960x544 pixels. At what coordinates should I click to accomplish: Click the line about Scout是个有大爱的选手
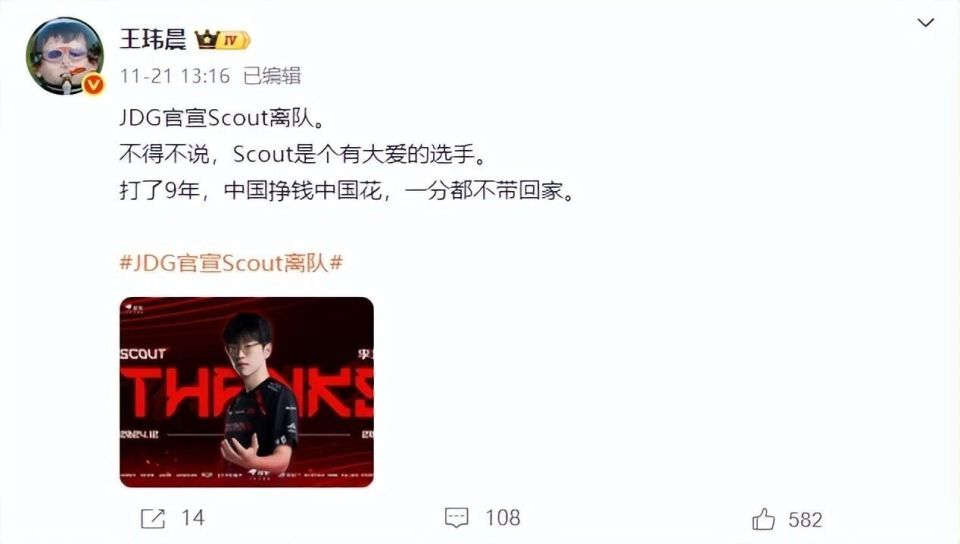coord(302,154)
